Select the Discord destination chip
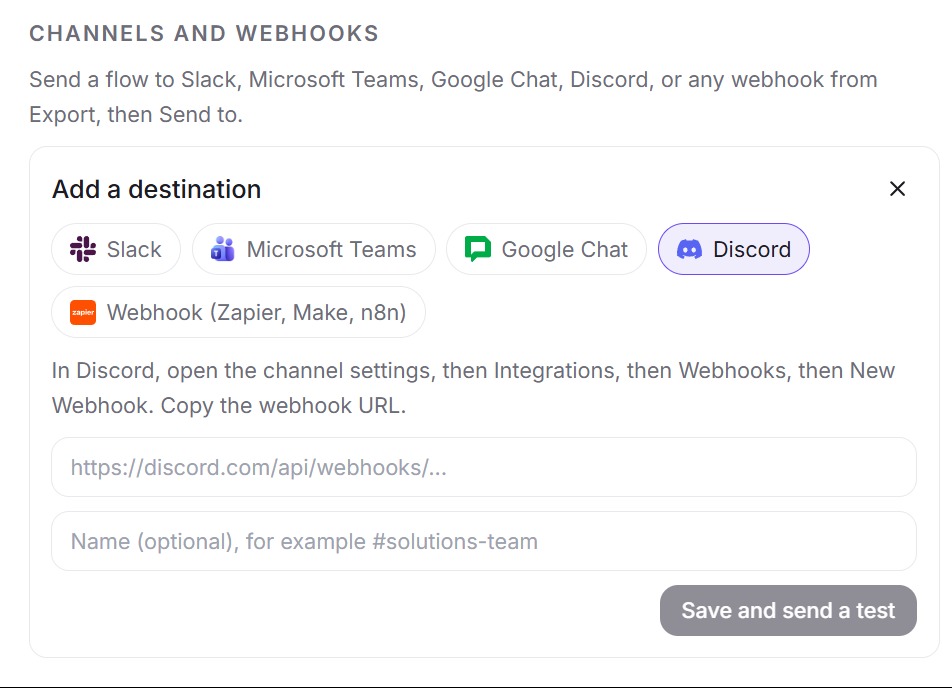Screen dimensions: 952x688 pos(733,249)
